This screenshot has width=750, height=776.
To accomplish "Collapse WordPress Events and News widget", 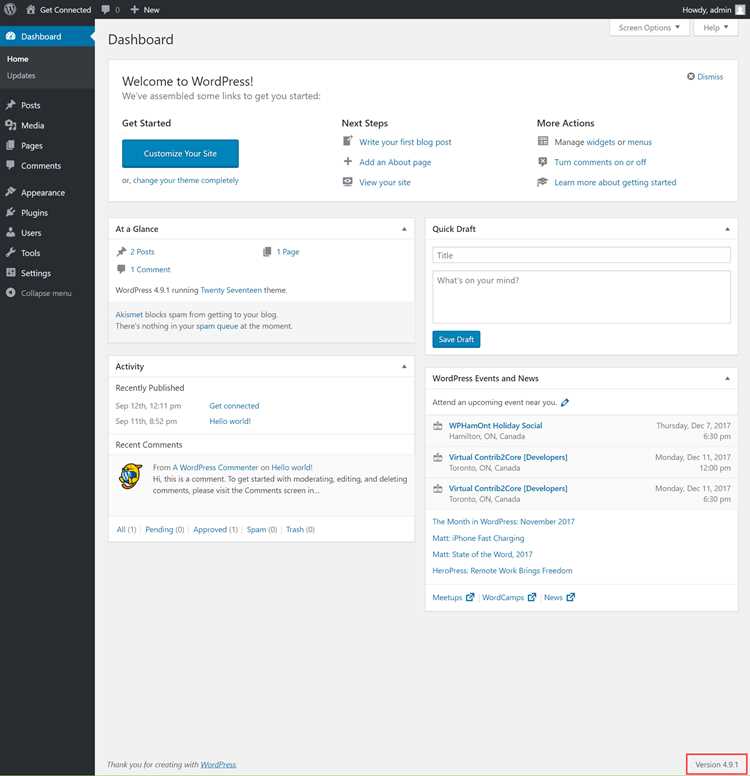I will pos(727,379).
